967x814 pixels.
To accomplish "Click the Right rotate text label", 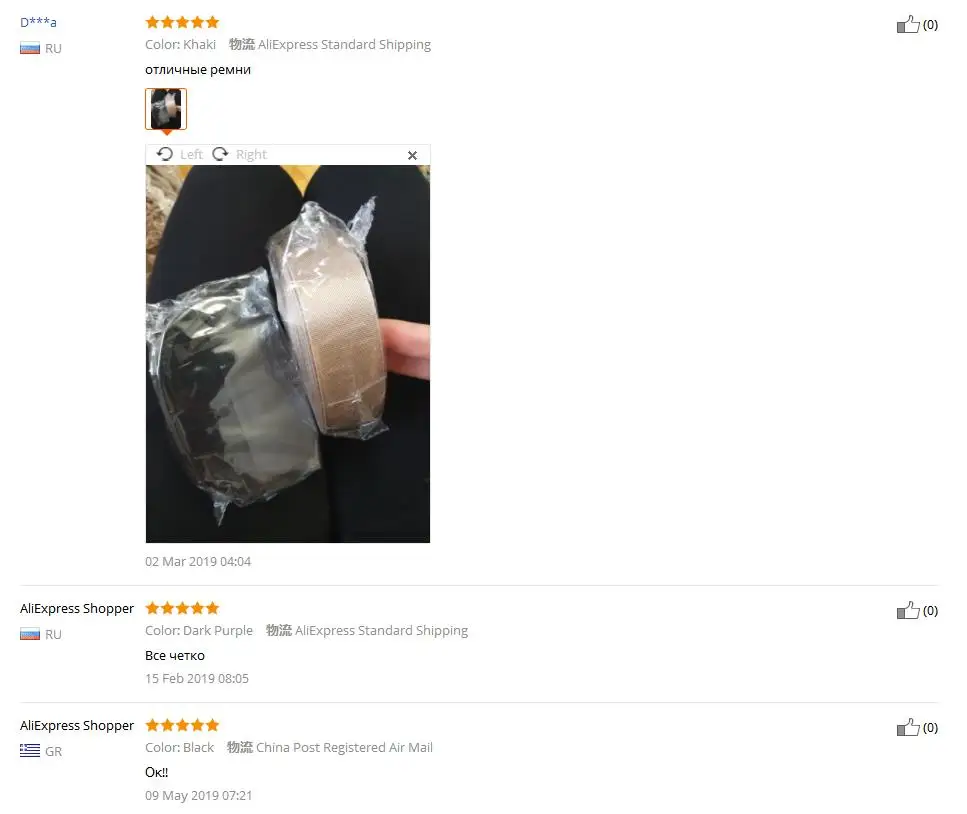I will coord(251,154).
